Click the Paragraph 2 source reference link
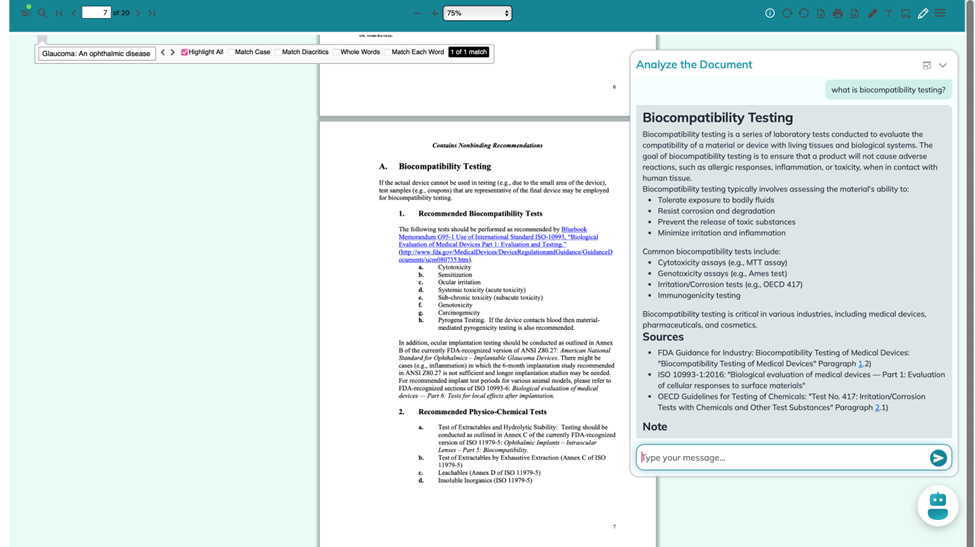This screenshot has width=975, height=547. click(x=877, y=408)
